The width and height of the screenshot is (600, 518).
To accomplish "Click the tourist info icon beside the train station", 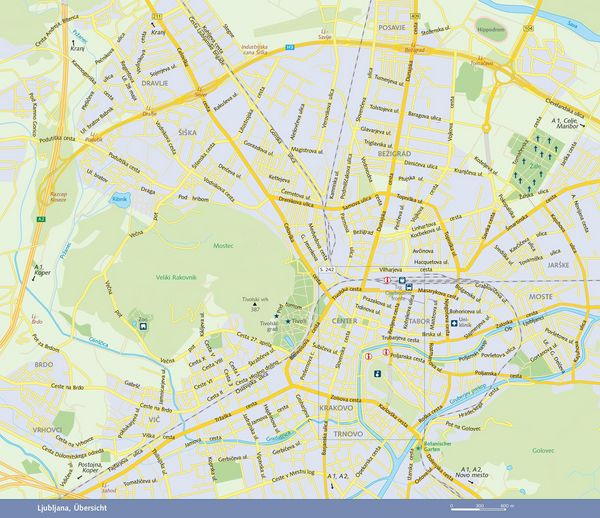I will point(387,280).
